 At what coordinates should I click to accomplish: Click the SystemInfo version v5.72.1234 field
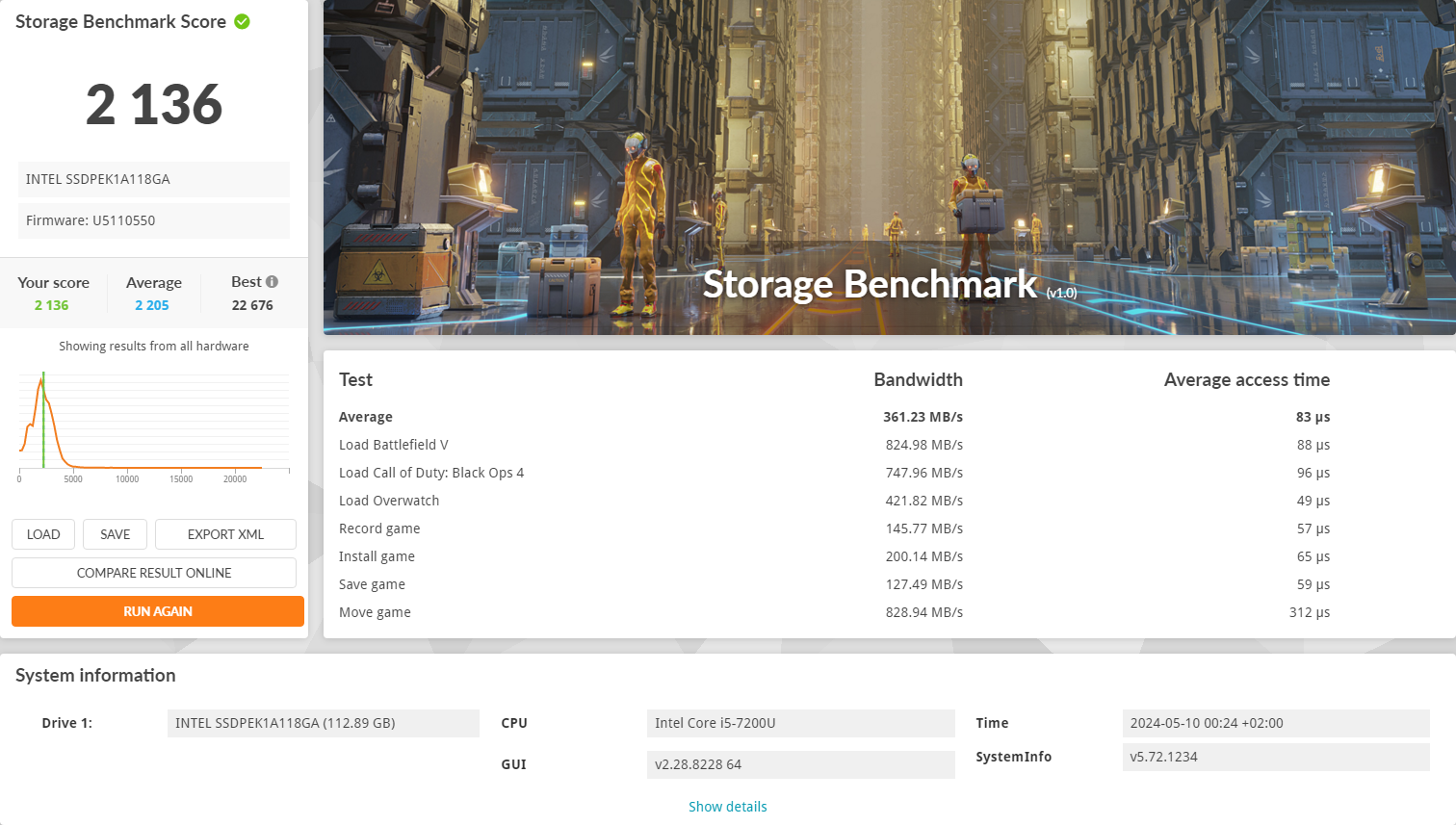click(1275, 757)
